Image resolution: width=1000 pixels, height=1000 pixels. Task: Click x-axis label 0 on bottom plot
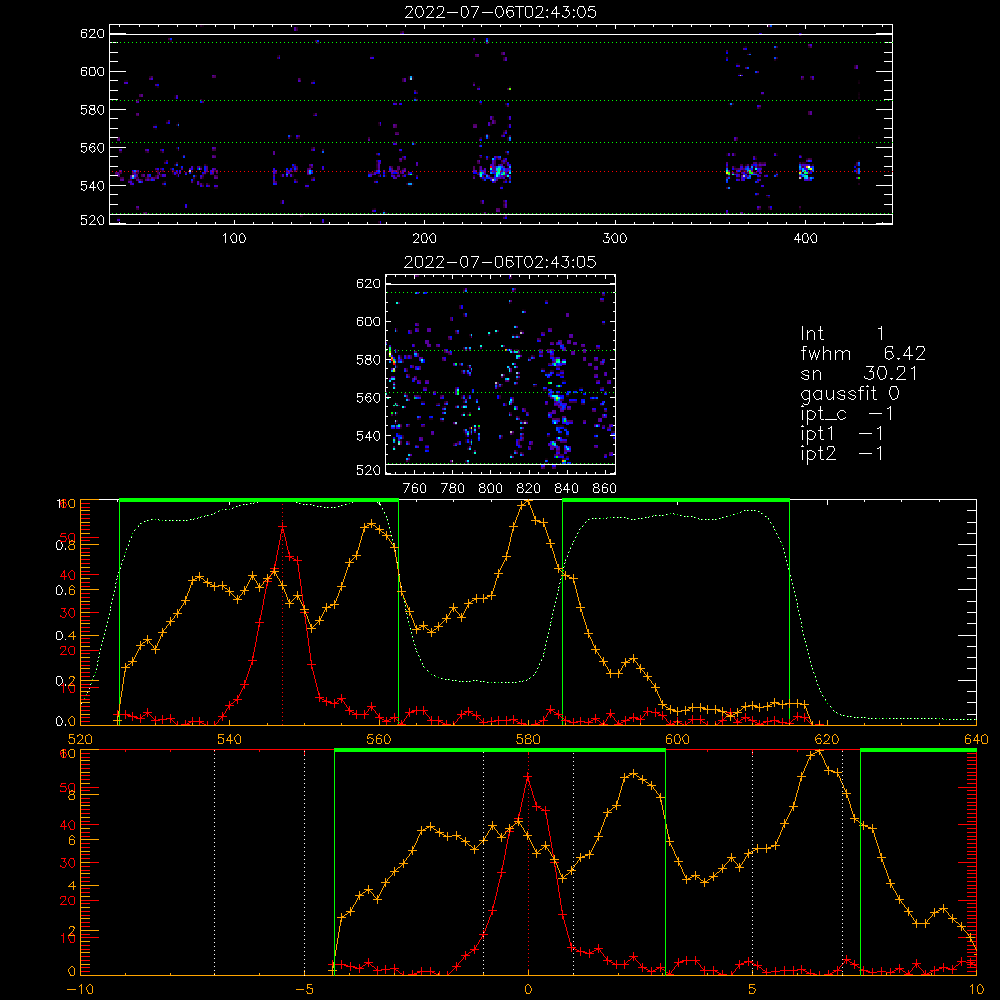tap(528, 989)
